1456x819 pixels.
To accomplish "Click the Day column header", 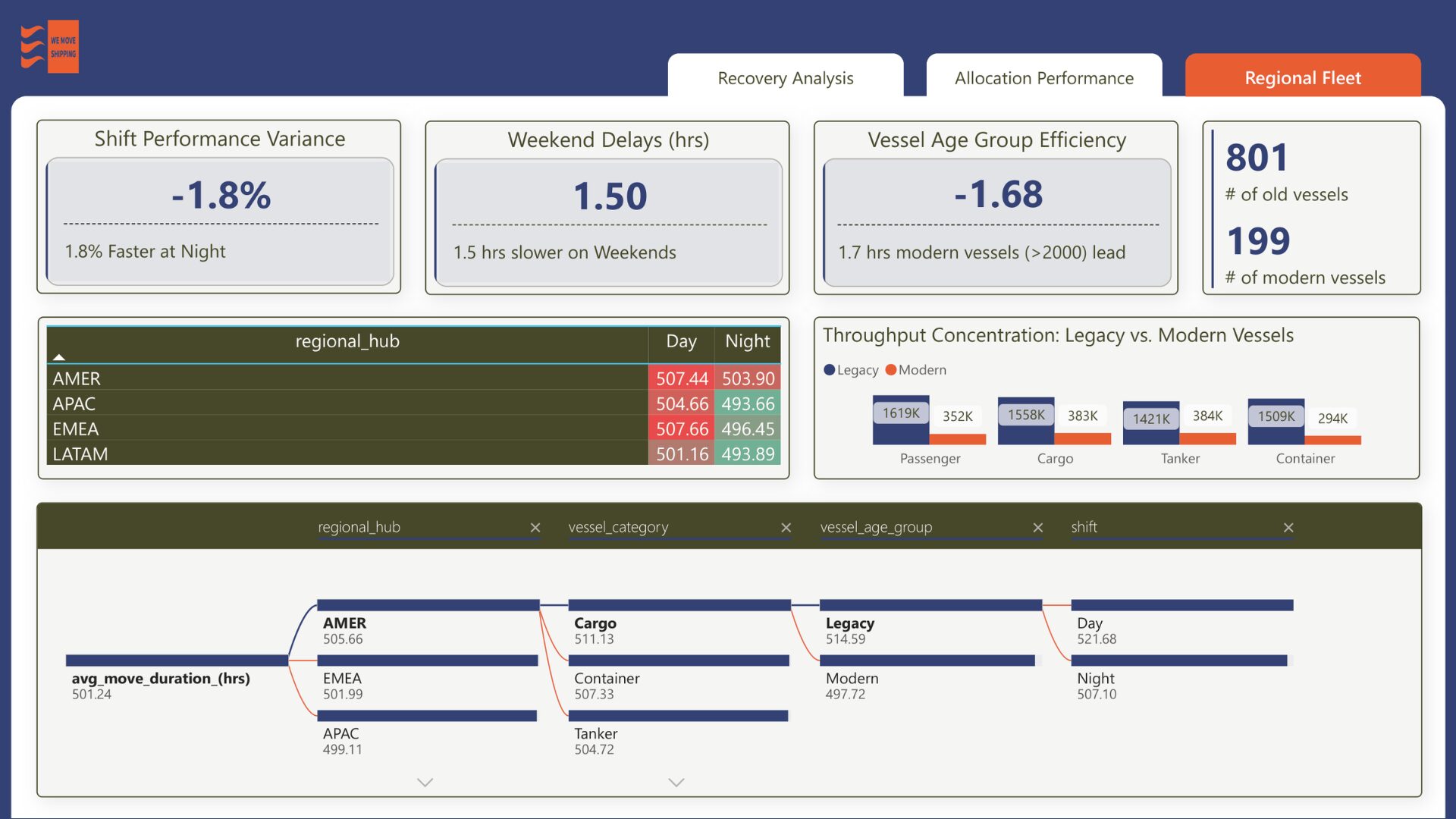I will (681, 342).
